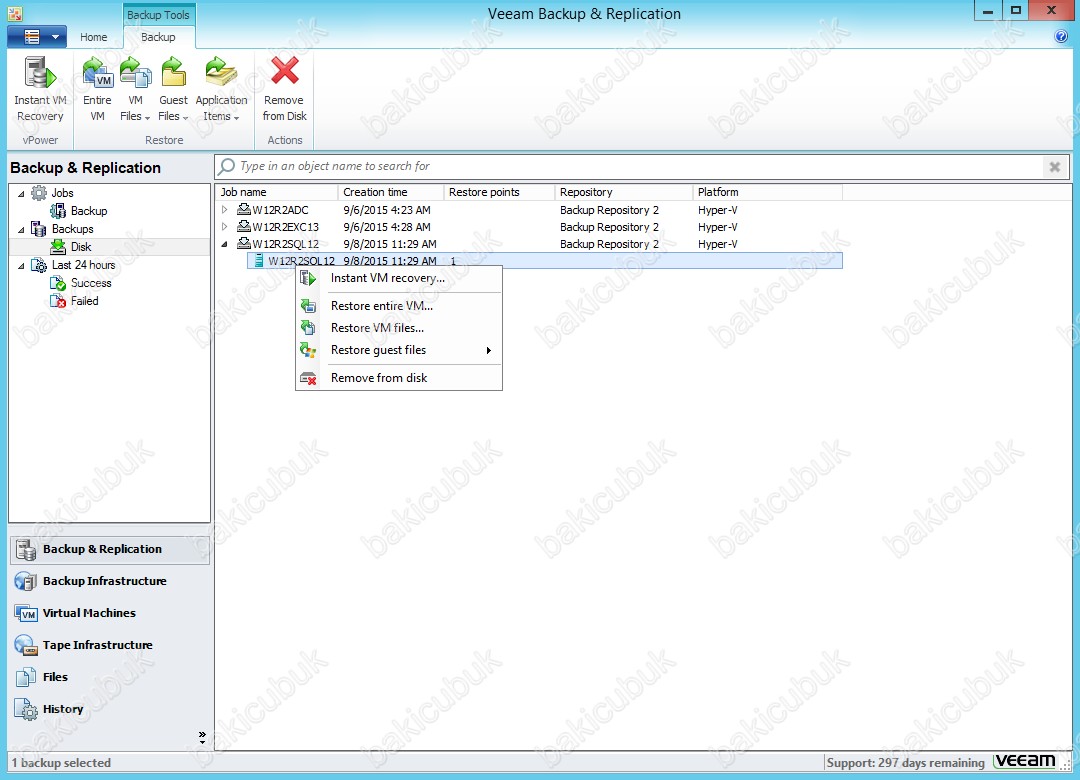Launch Instant VM Recovery from ribbon
1080x780 pixels.
coord(40,90)
